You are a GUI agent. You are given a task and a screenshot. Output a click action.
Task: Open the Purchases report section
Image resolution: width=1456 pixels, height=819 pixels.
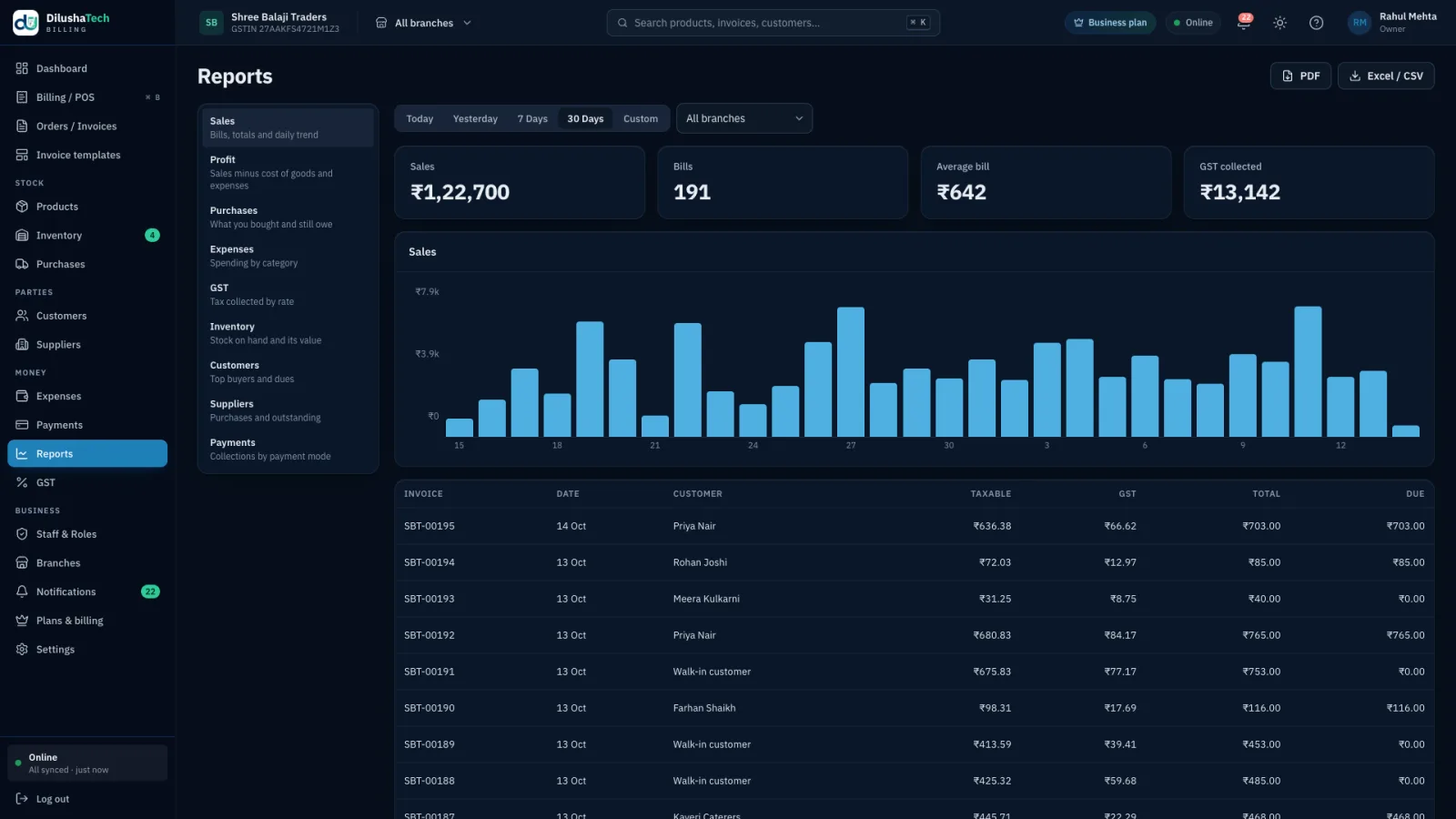pos(288,217)
